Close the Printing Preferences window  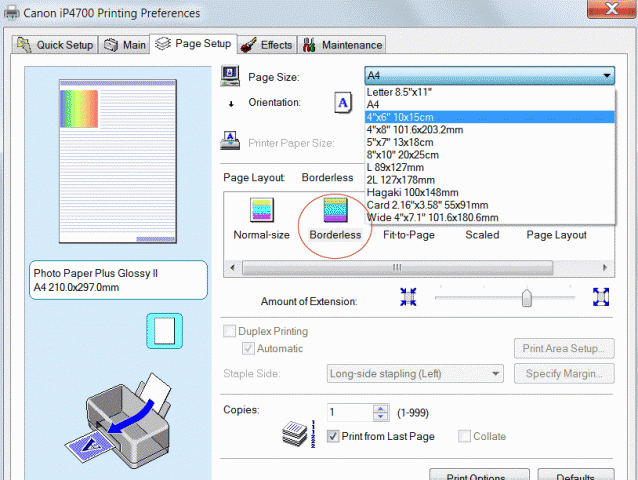pos(612,8)
